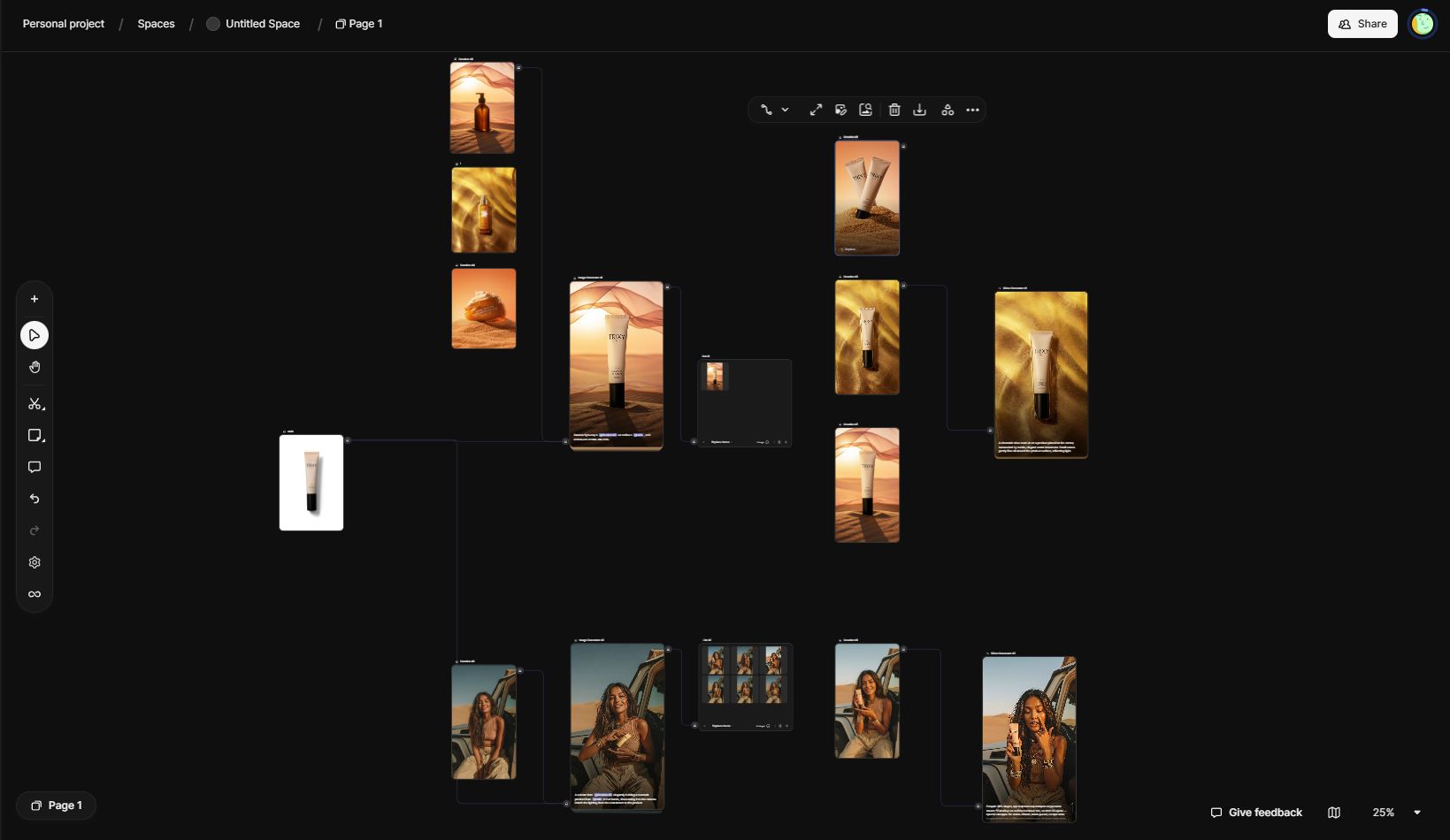Open connector type dropdown chevron
1450x840 pixels.
785,110
